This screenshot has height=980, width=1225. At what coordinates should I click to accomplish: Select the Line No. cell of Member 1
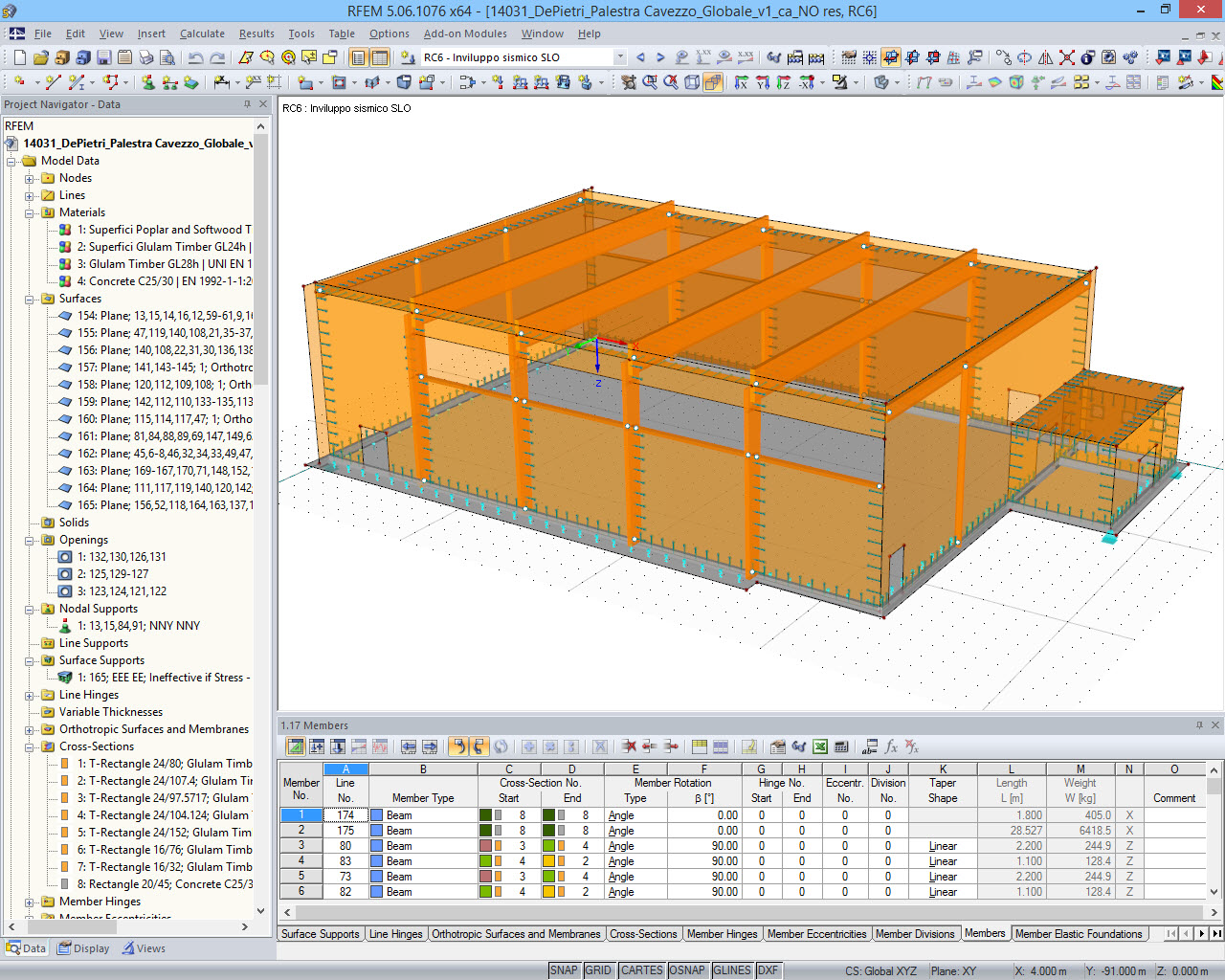pos(346,815)
